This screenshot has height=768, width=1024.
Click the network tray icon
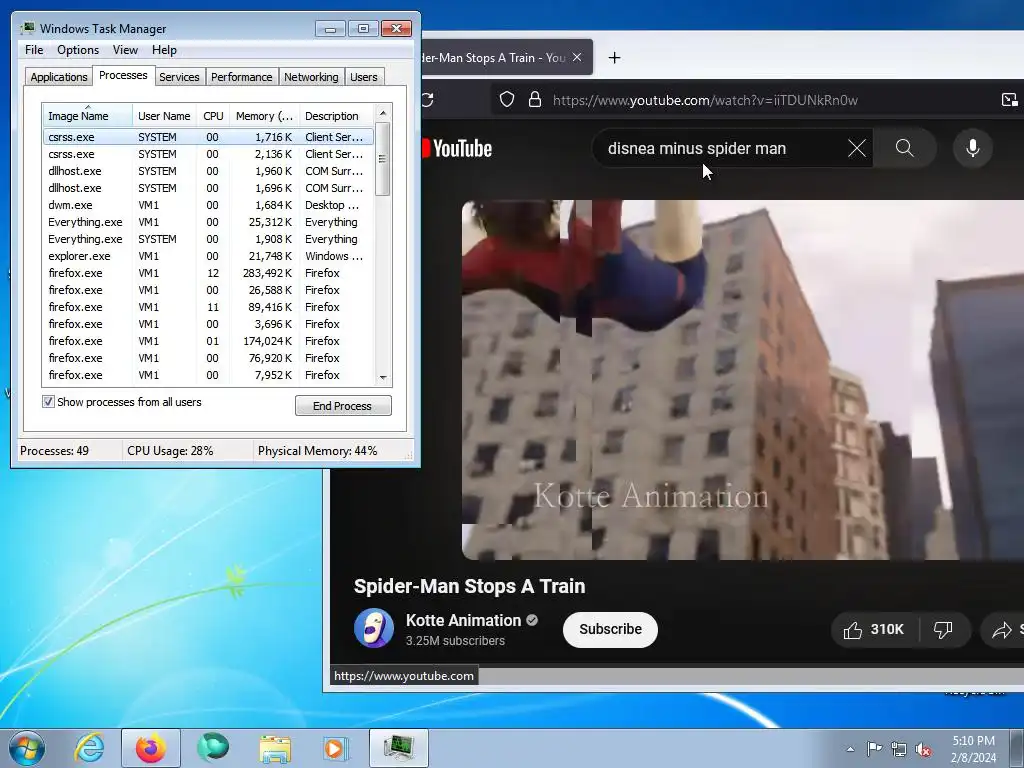click(x=899, y=749)
